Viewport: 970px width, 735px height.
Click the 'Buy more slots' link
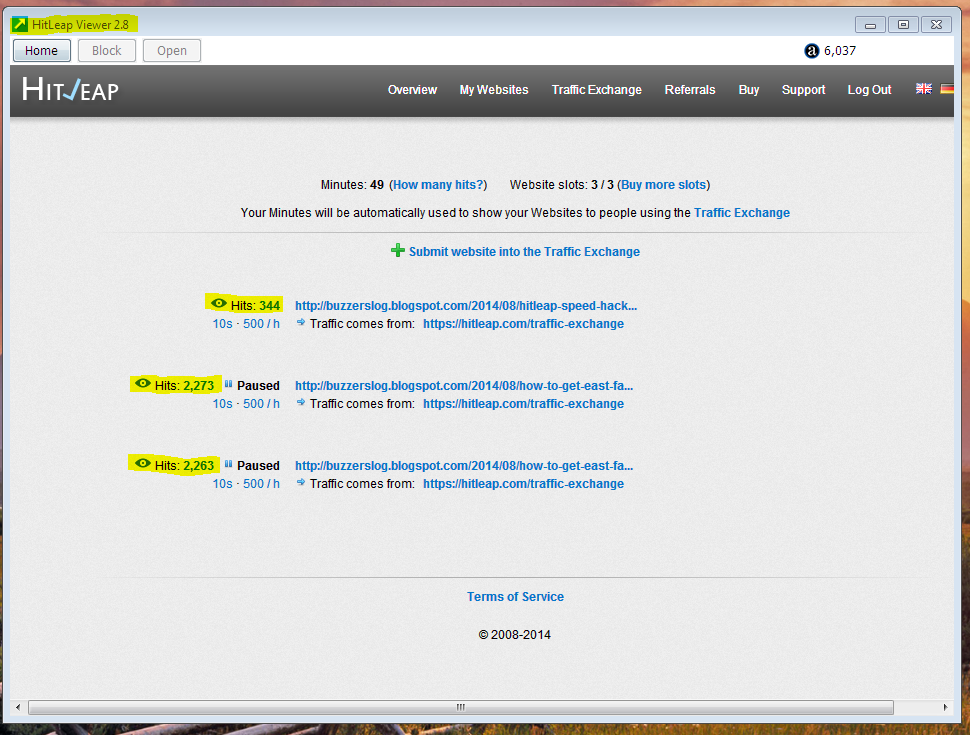(x=663, y=184)
